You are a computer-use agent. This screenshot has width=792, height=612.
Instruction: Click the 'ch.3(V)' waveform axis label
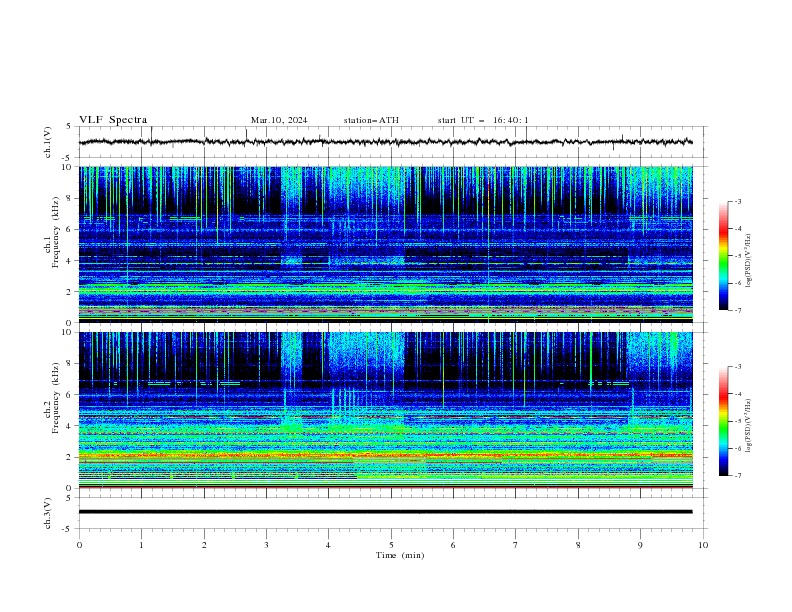48,513
